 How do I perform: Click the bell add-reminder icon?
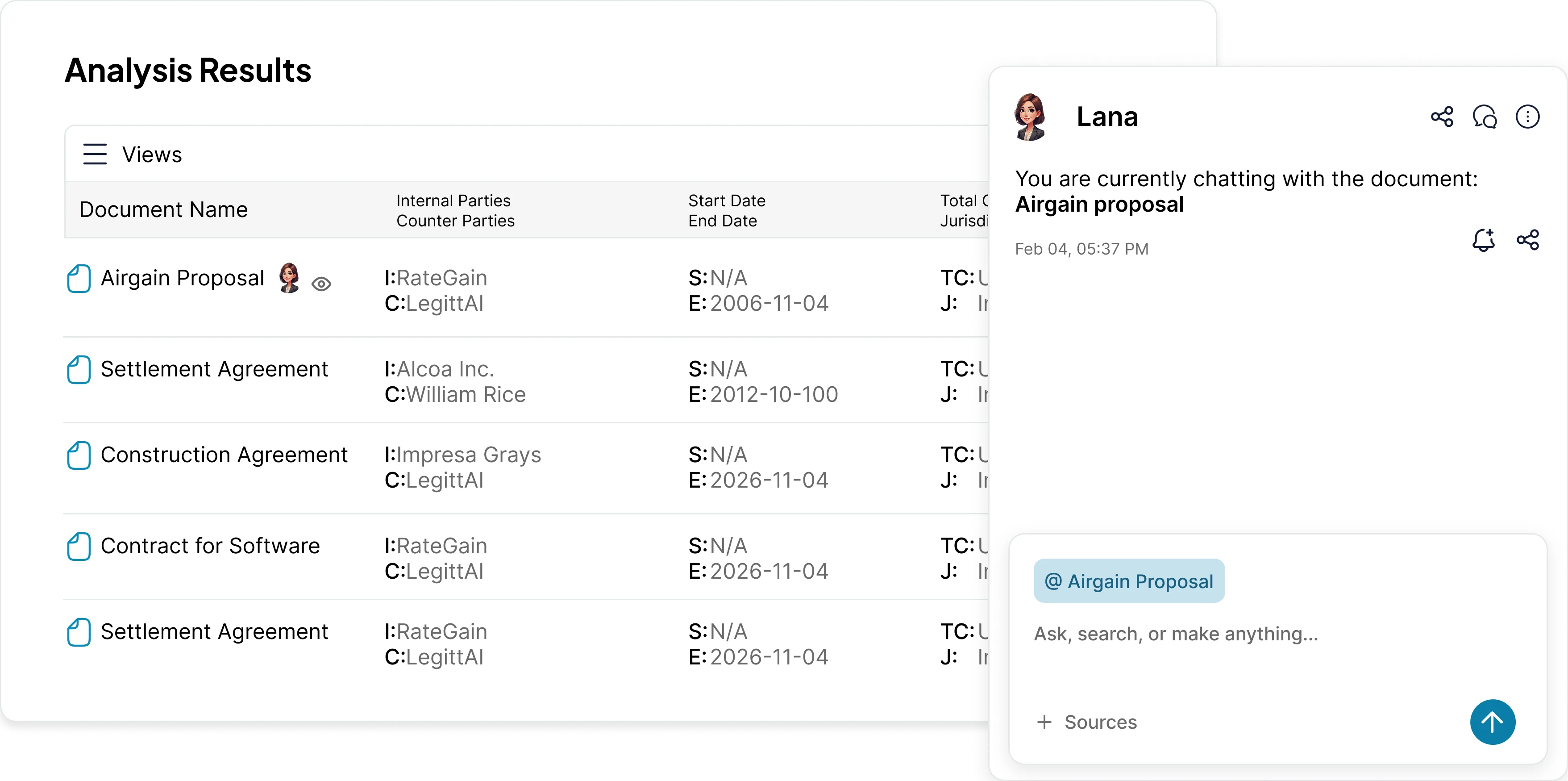click(1483, 240)
